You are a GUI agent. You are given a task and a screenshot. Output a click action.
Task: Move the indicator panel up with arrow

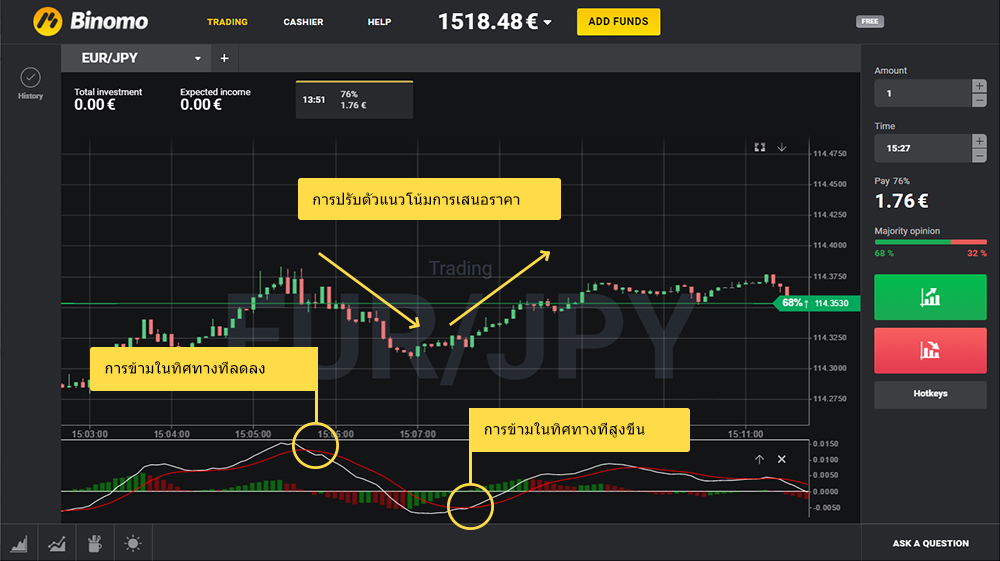(759, 459)
